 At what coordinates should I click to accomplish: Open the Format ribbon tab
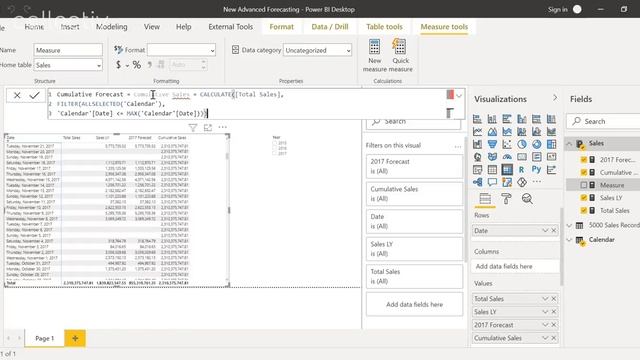pos(281,27)
